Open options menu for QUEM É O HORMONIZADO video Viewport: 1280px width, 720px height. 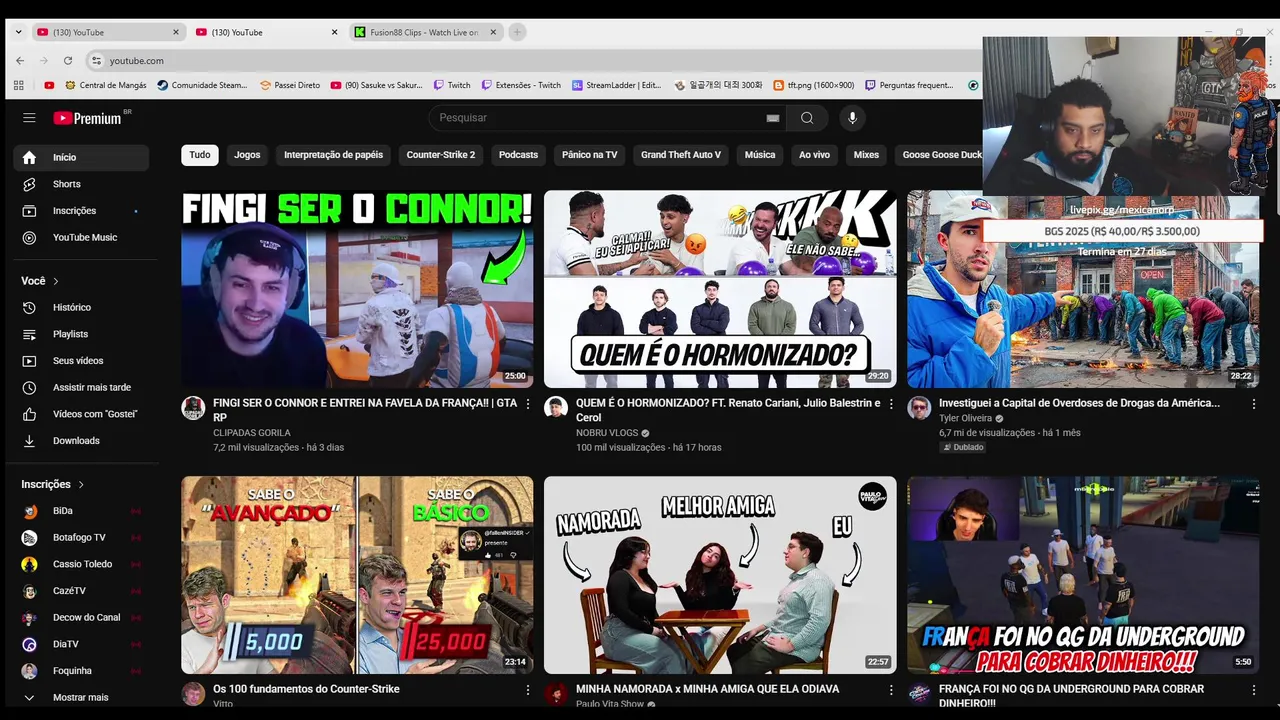point(891,404)
